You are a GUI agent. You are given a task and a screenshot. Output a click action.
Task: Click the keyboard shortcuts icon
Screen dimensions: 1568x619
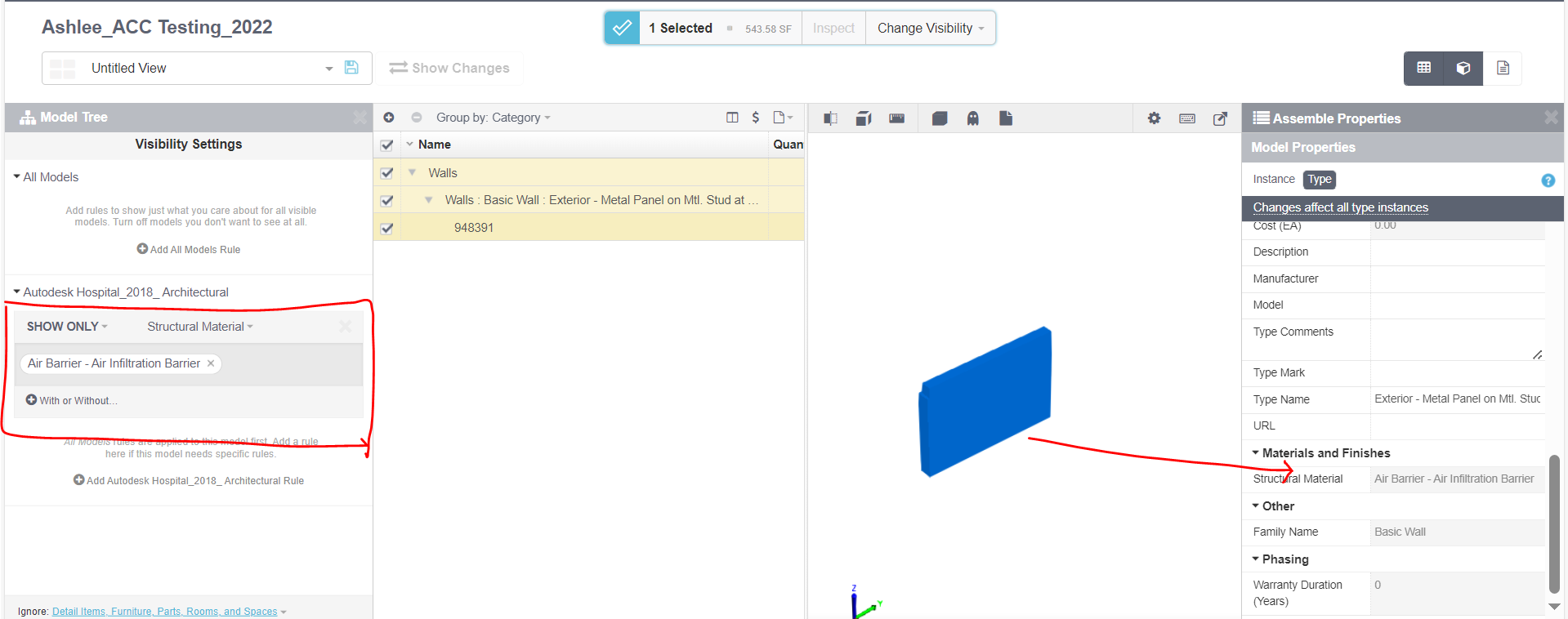1187,118
